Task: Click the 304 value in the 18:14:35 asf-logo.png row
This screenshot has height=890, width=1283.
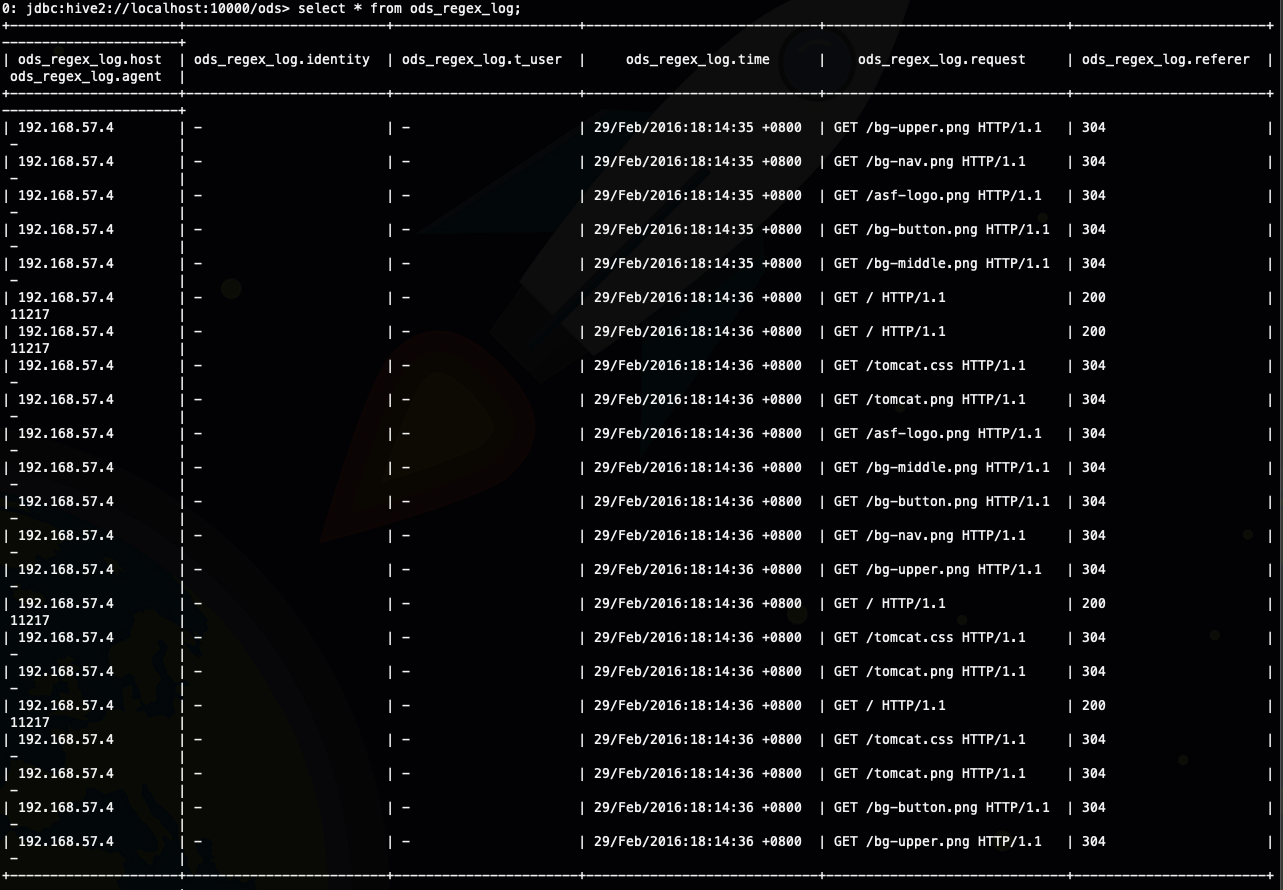Action: [x=1094, y=196]
